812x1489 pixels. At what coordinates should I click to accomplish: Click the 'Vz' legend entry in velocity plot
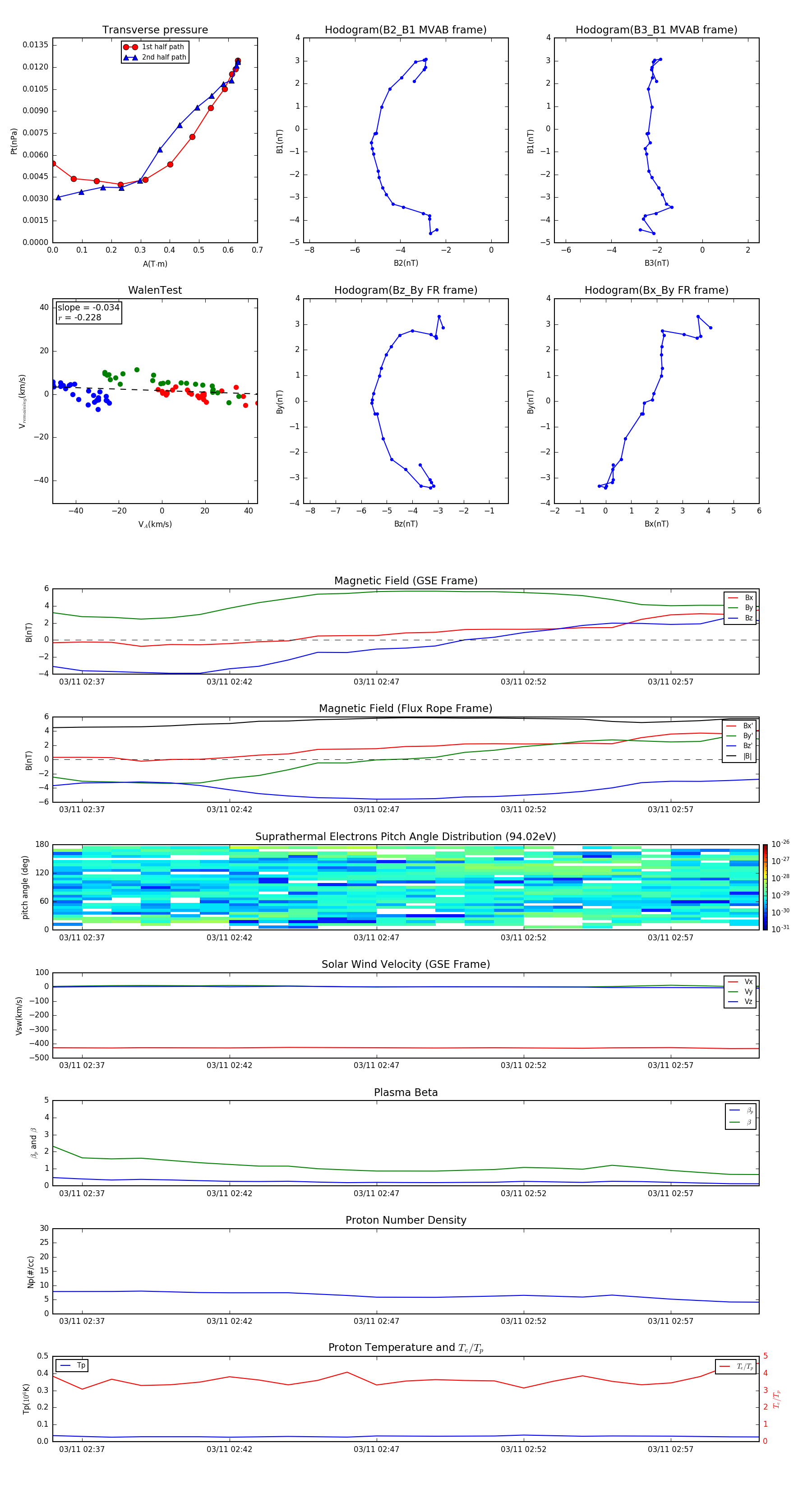(x=740, y=1002)
